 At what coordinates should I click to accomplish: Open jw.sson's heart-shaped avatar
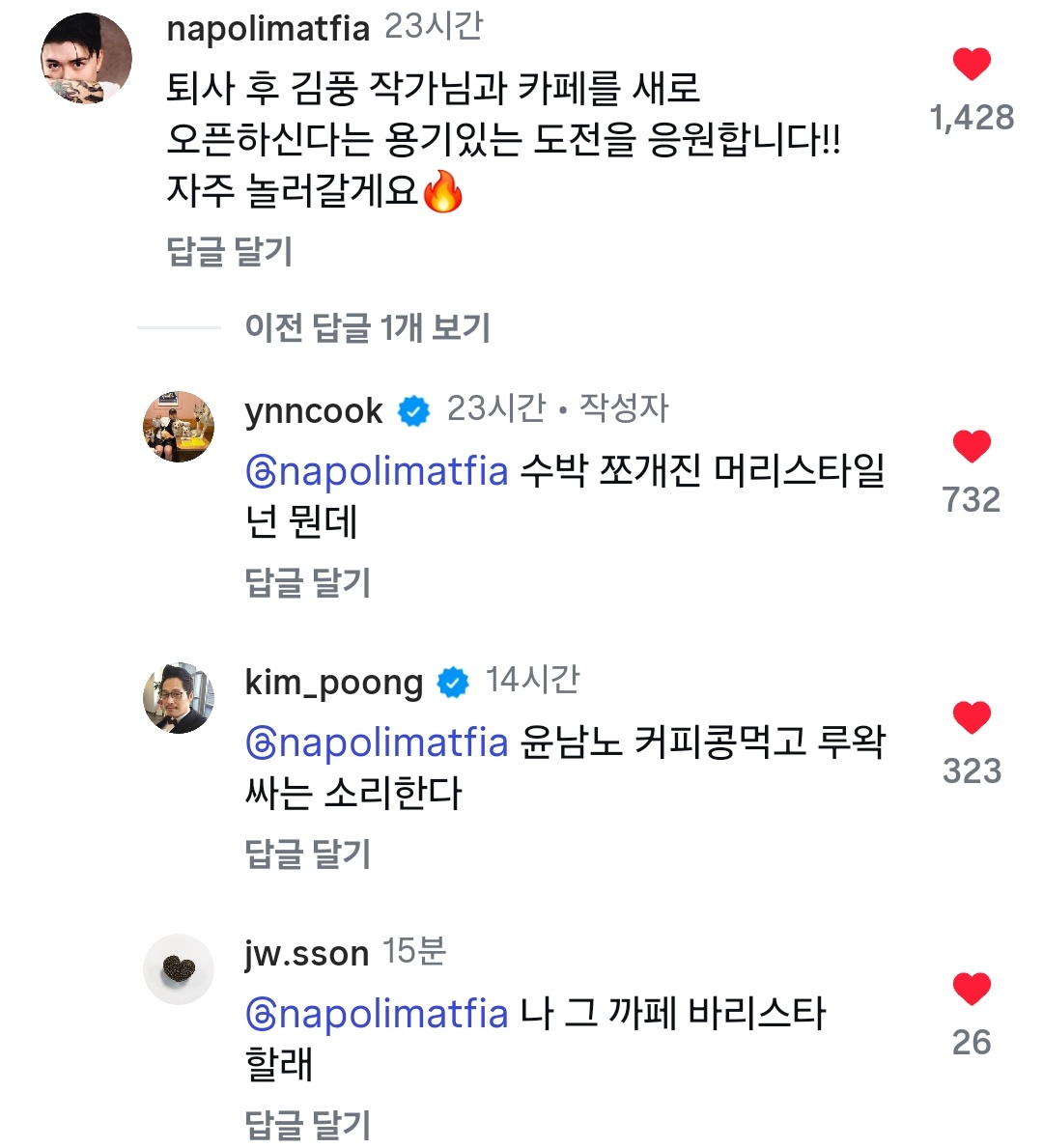pos(179,969)
